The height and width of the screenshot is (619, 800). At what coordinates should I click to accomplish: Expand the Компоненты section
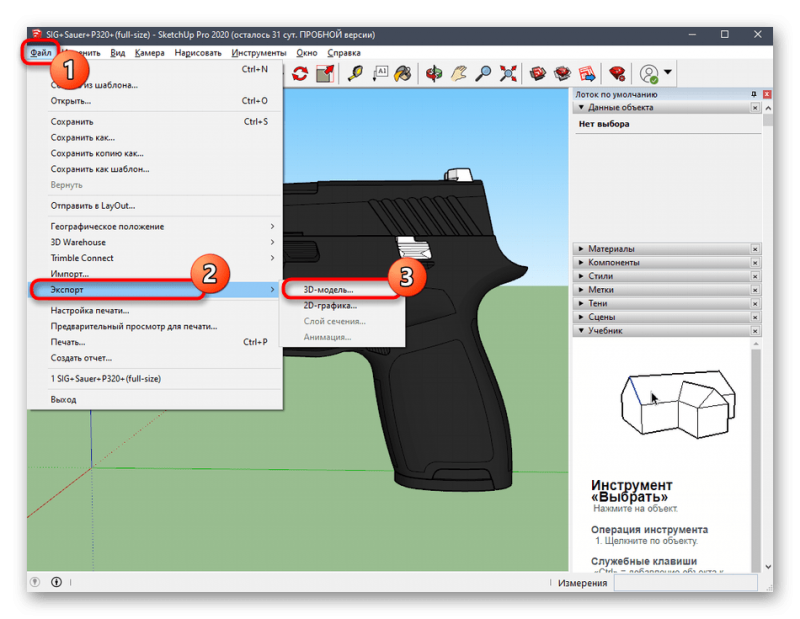pyautogui.click(x=581, y=263)
